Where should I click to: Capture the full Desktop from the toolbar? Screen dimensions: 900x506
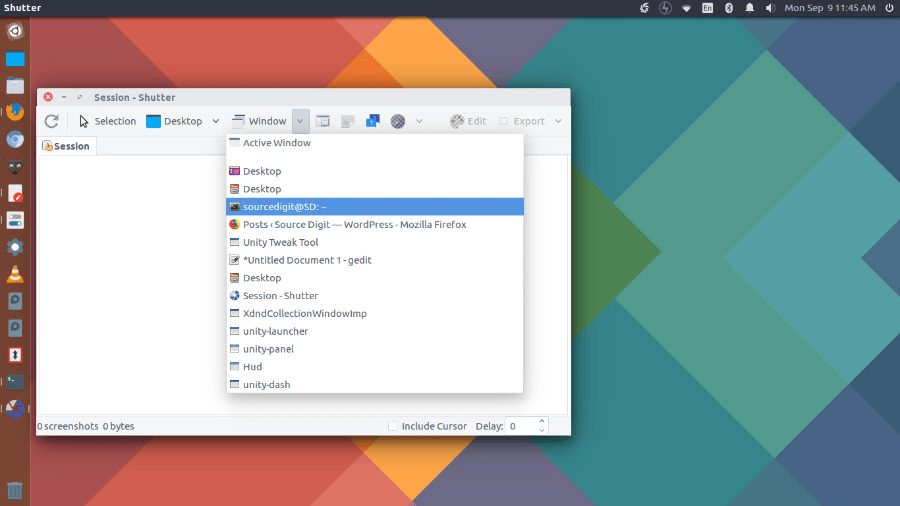174,121
